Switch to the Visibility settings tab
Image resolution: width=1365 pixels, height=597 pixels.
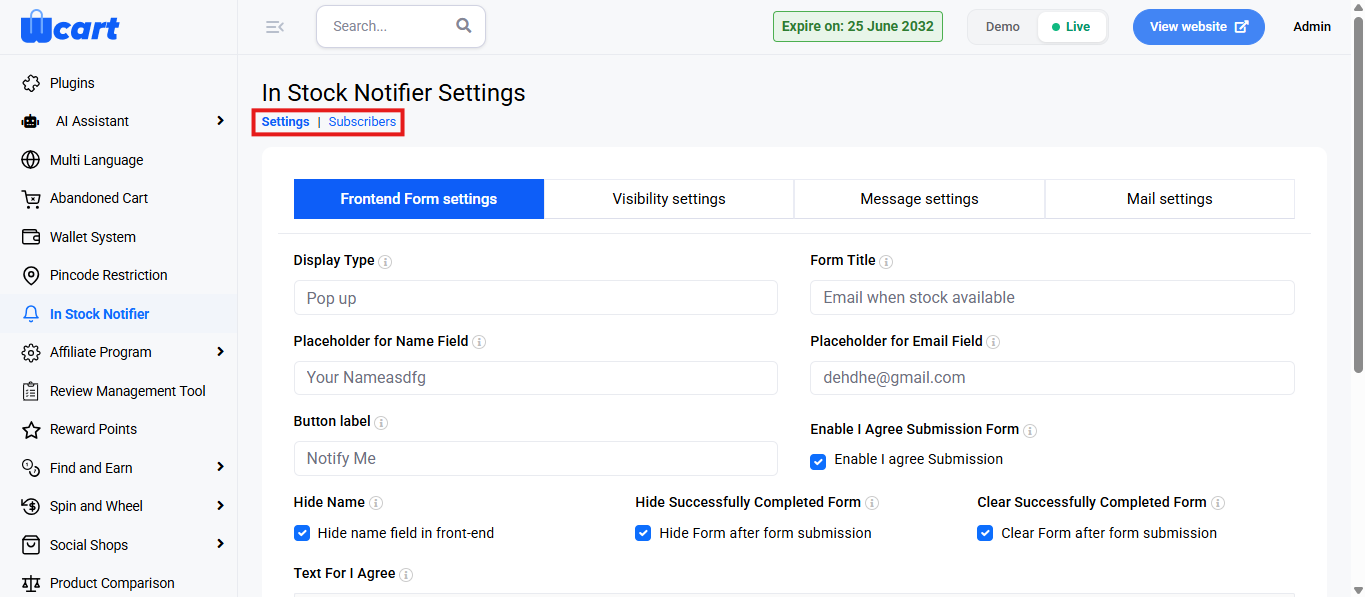pos(669,199)
